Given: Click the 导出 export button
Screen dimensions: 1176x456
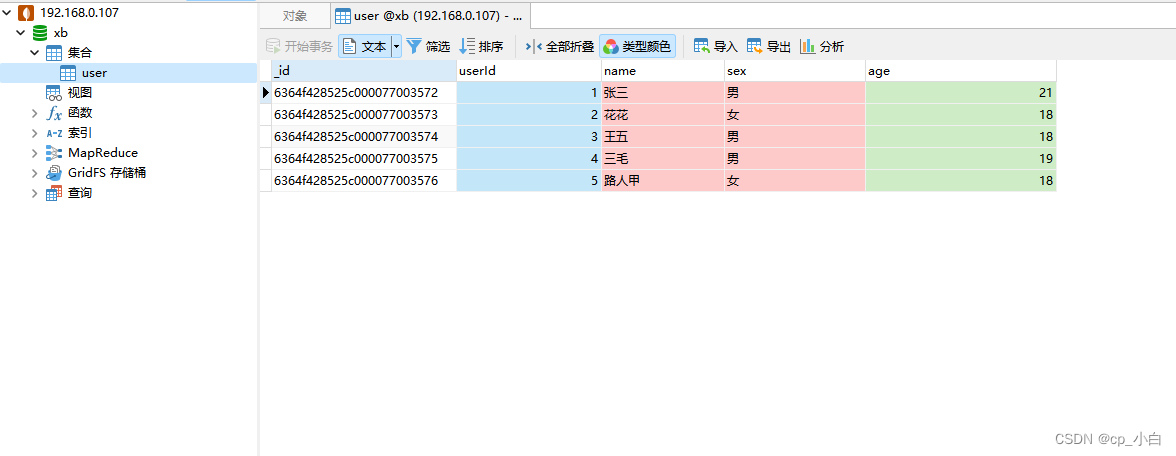Looking at the screenshot, I should (x=769, y=46).
